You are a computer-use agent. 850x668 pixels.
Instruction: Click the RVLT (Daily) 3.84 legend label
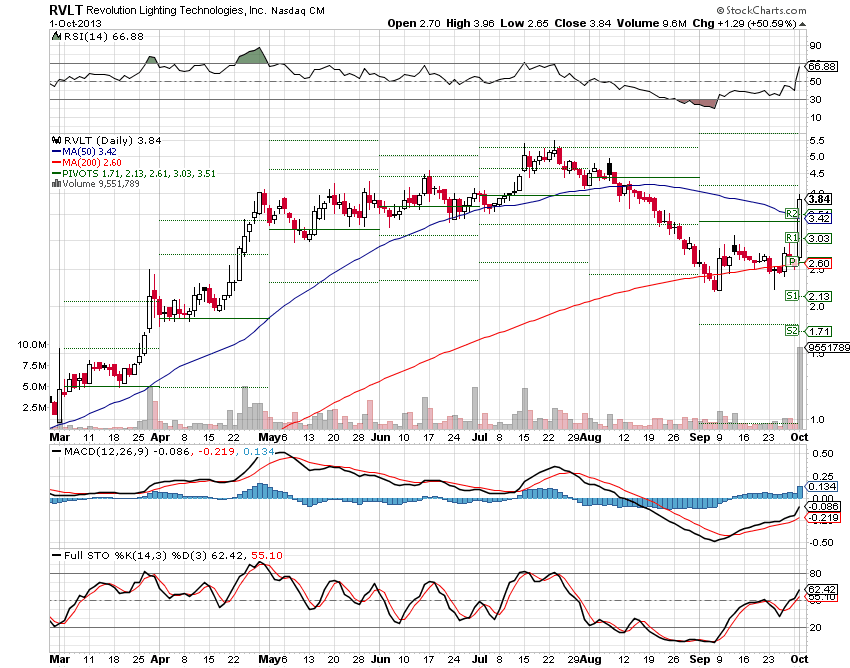tap(113, 140)
